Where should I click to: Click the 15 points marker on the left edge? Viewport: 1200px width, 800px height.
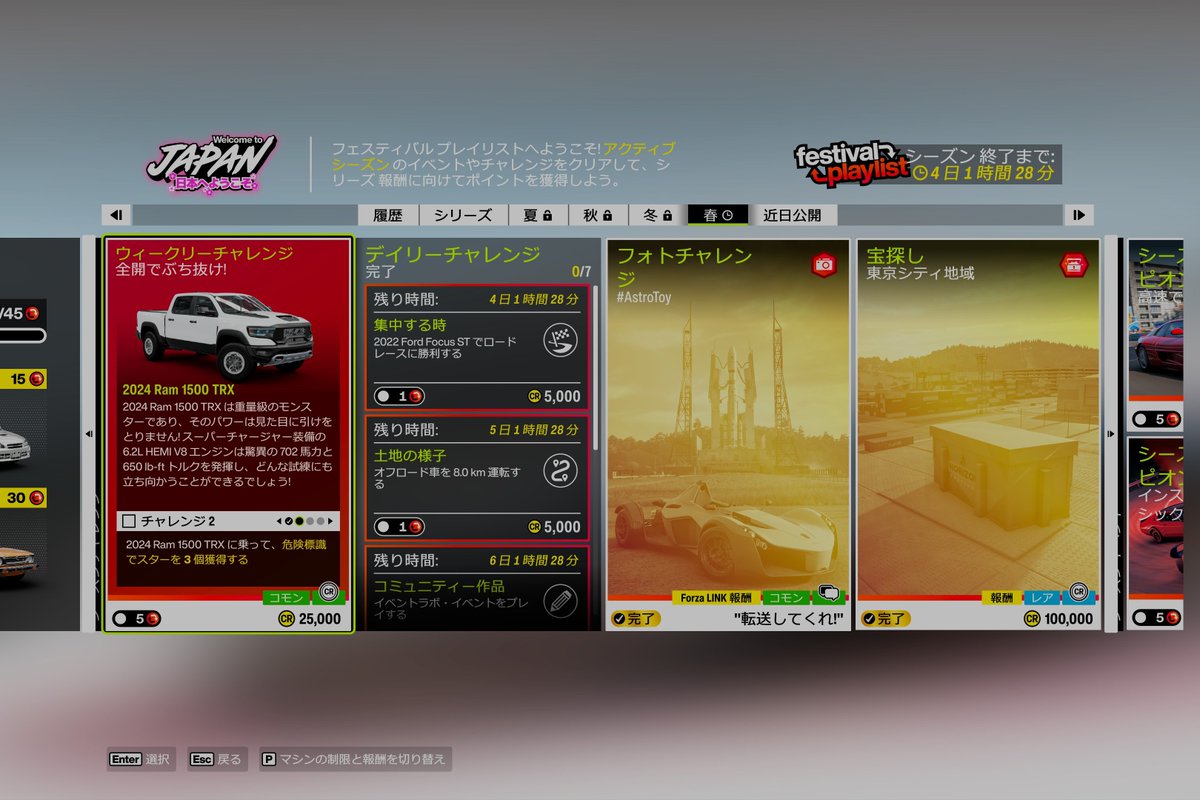click(22, 379)
